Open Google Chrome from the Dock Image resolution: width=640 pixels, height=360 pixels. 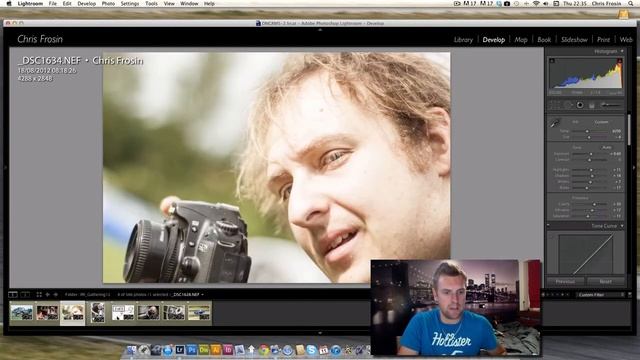pos(263,350)
